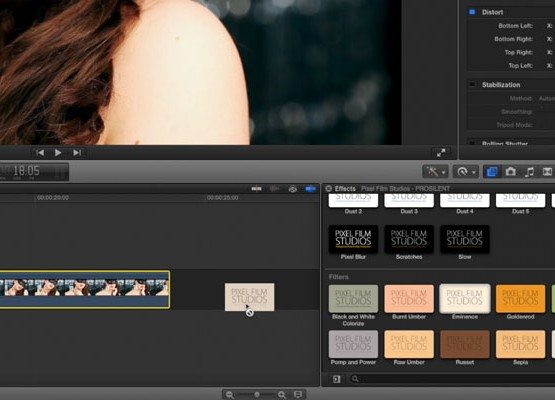
Task: Choose the Eminence filter
Action: tap(465, 299)
